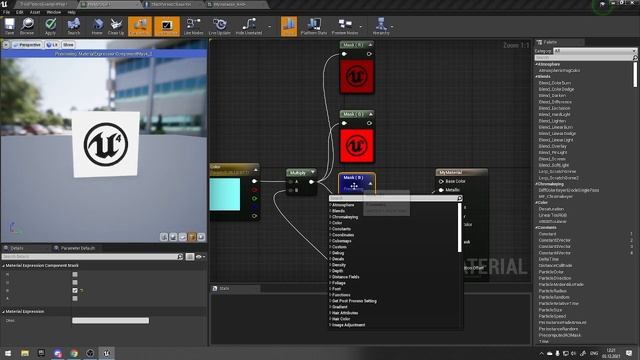
Task: Toggle the highlighted Stats toolbar button
Action: tap(289, 26)
